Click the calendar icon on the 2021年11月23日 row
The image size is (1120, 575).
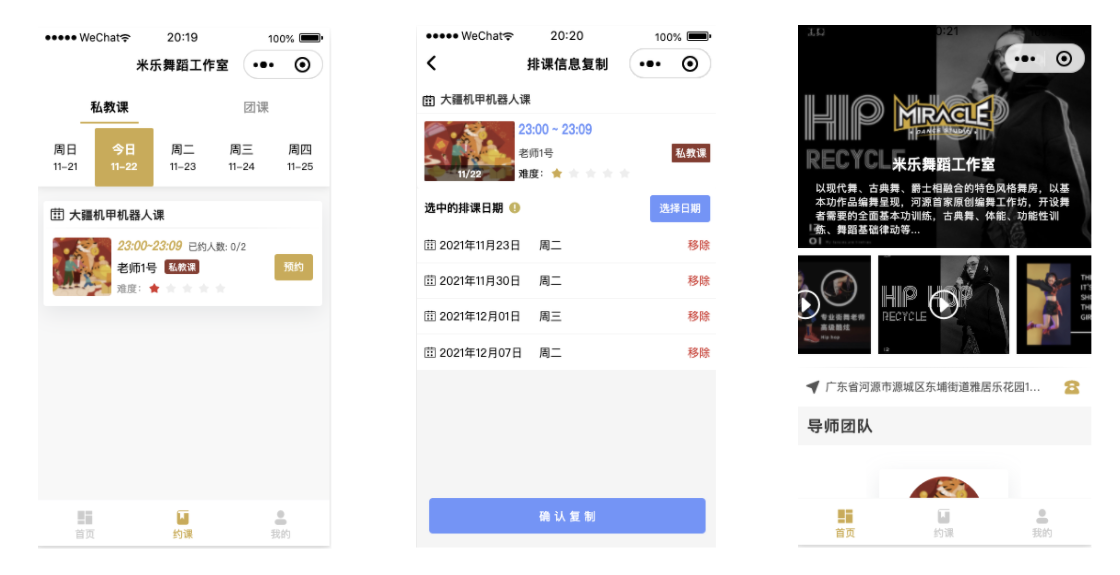point(430,245)
